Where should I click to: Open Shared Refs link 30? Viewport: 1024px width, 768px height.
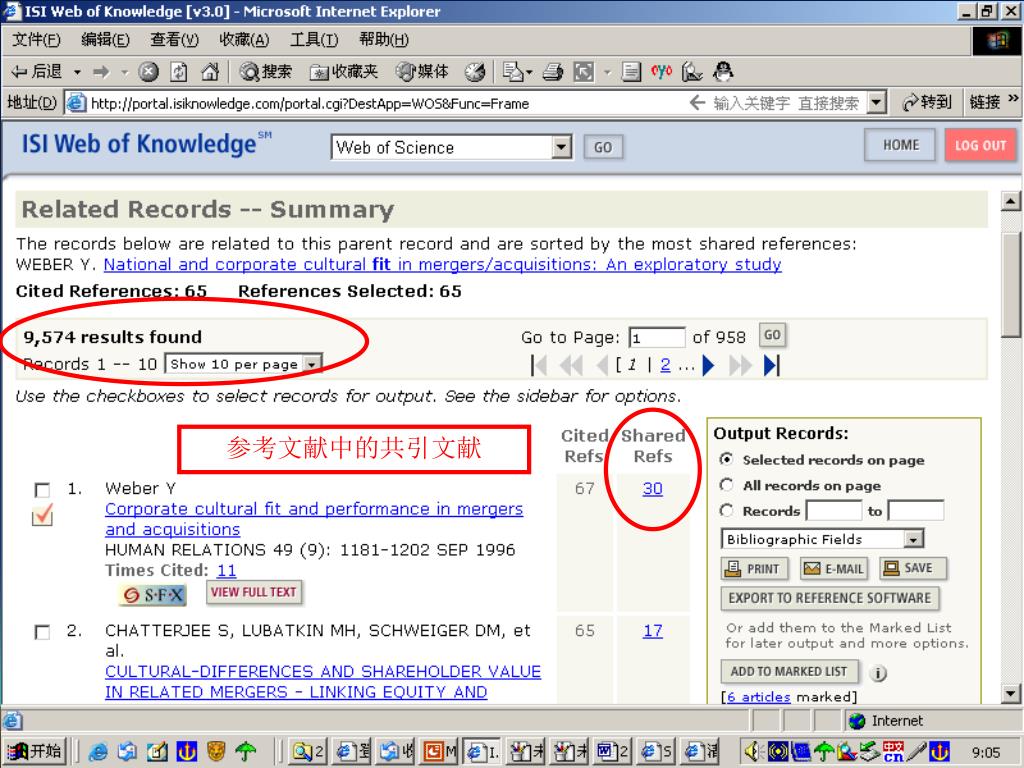(652, 488)
